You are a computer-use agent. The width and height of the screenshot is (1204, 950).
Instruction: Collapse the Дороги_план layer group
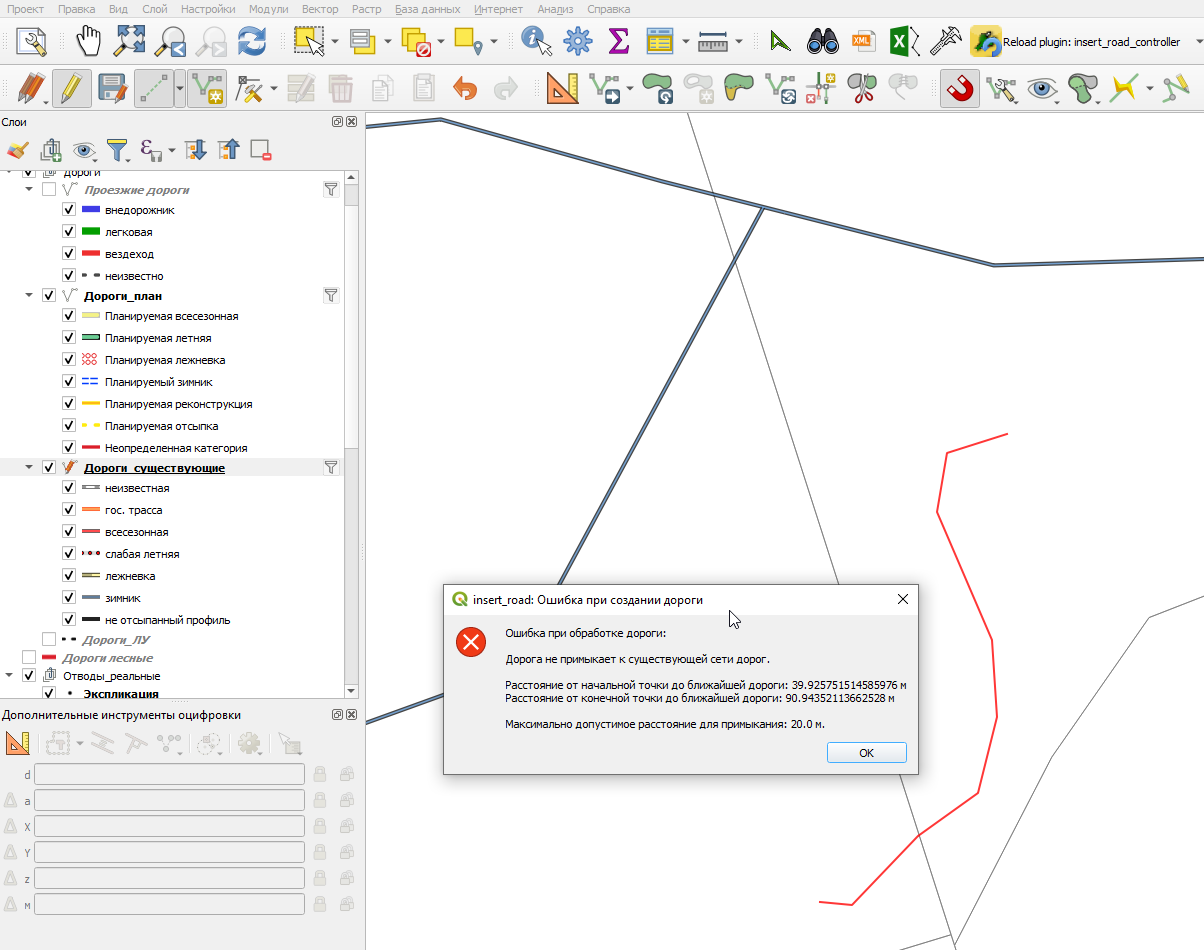[30, 296]
